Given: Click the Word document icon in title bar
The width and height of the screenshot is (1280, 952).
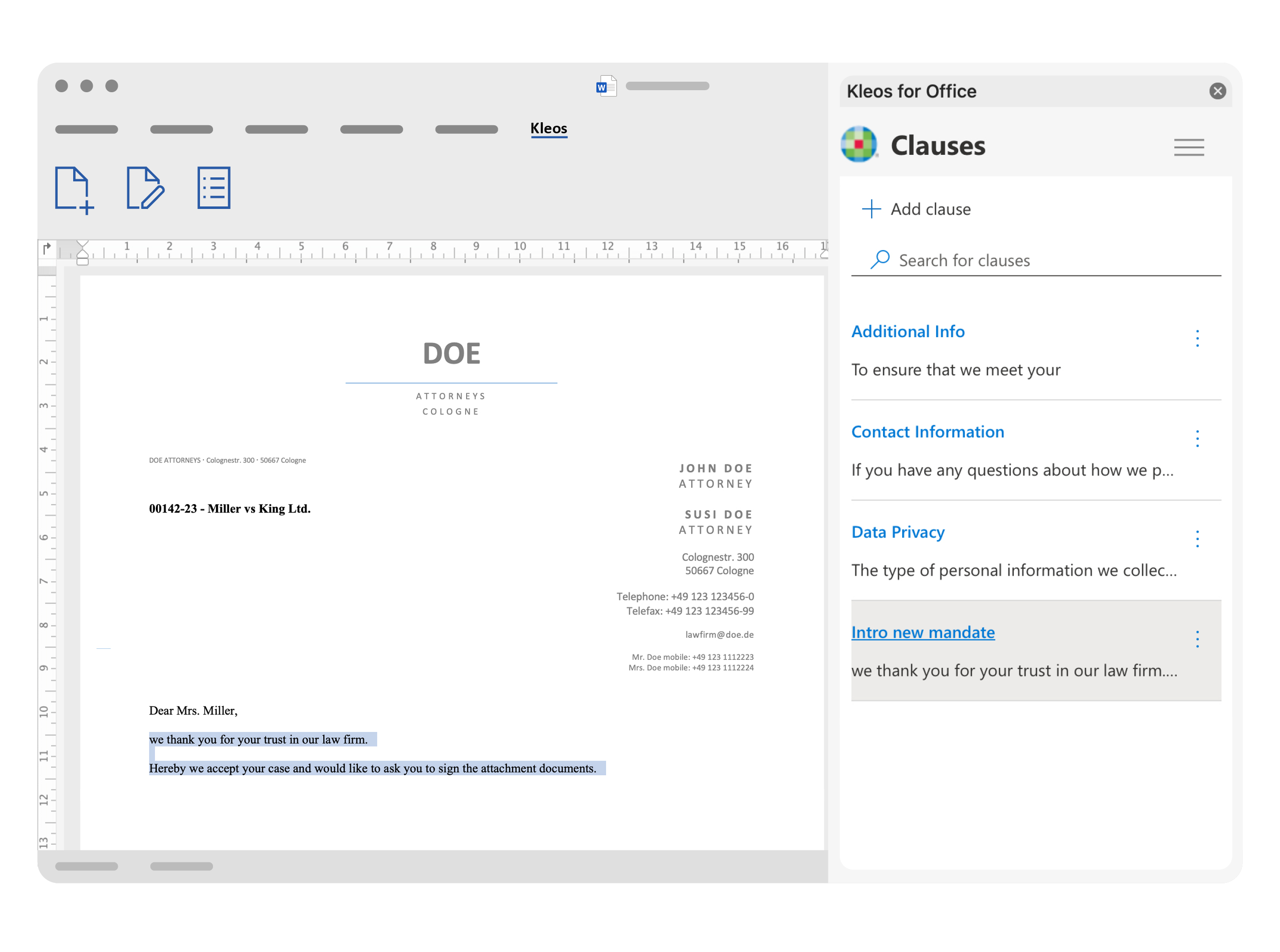Looking at the screenshot, I should pos(606,87).
